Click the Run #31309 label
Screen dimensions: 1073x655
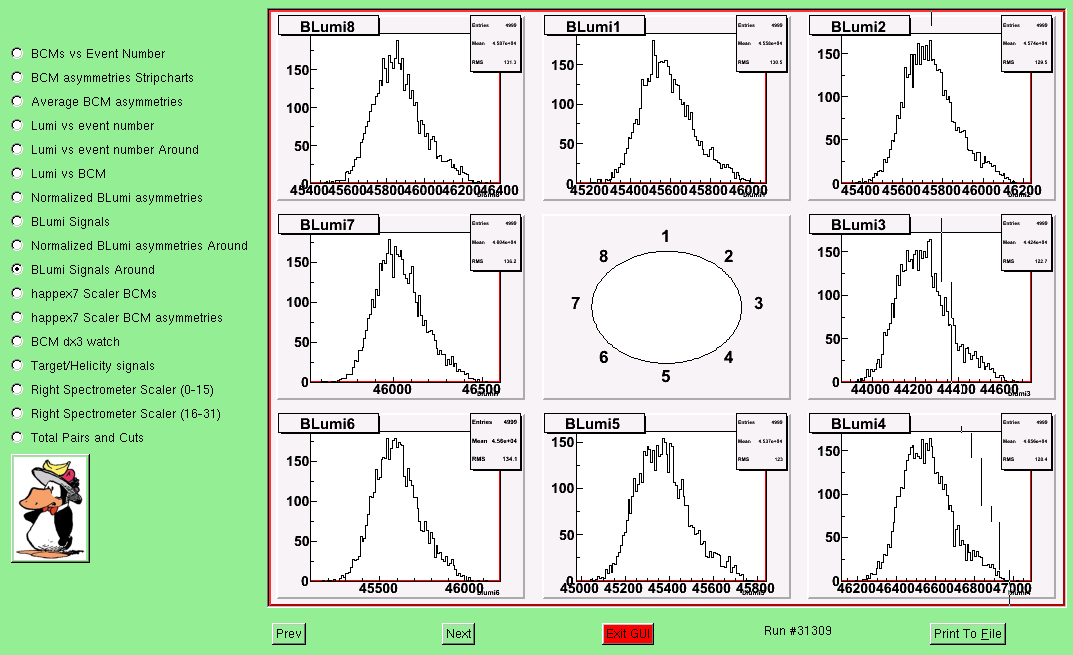(798, 630)
